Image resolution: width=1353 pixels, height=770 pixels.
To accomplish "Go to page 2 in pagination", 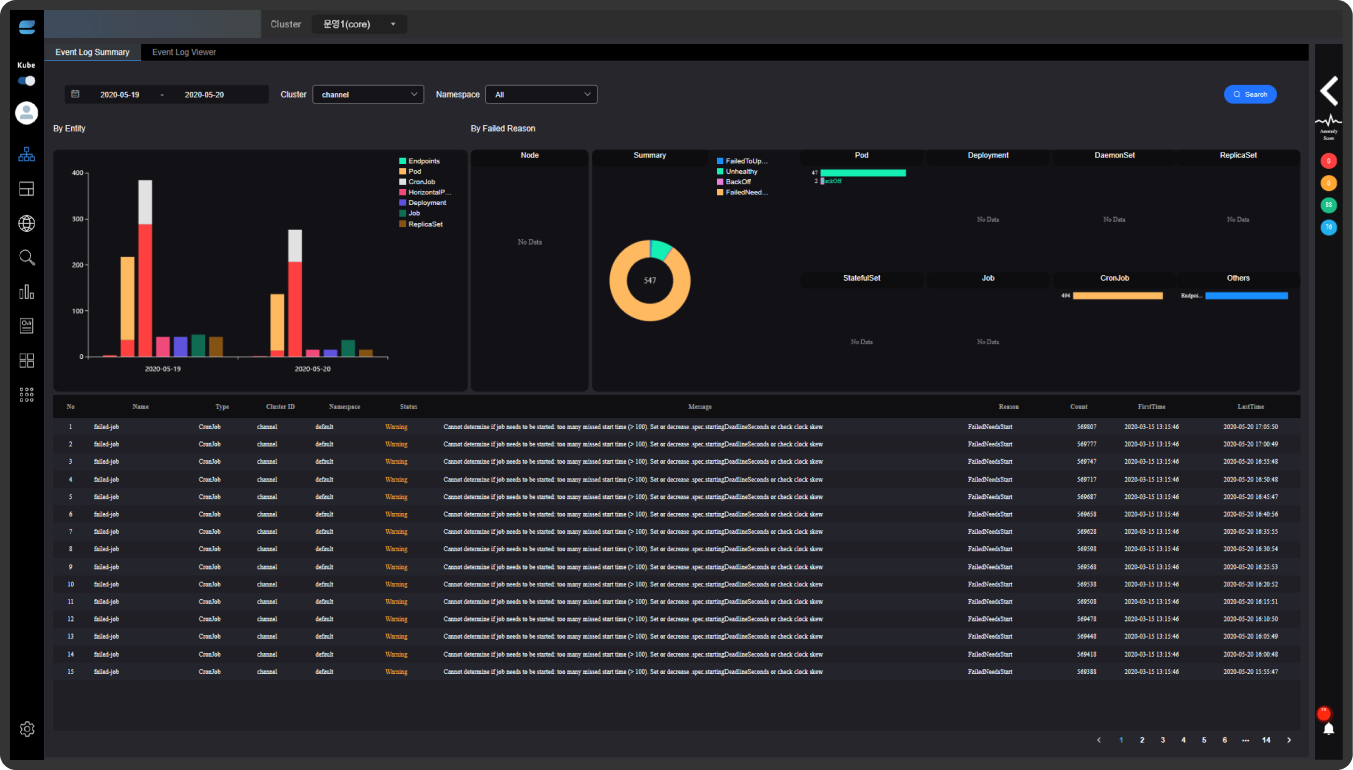I will [1142, 740].
